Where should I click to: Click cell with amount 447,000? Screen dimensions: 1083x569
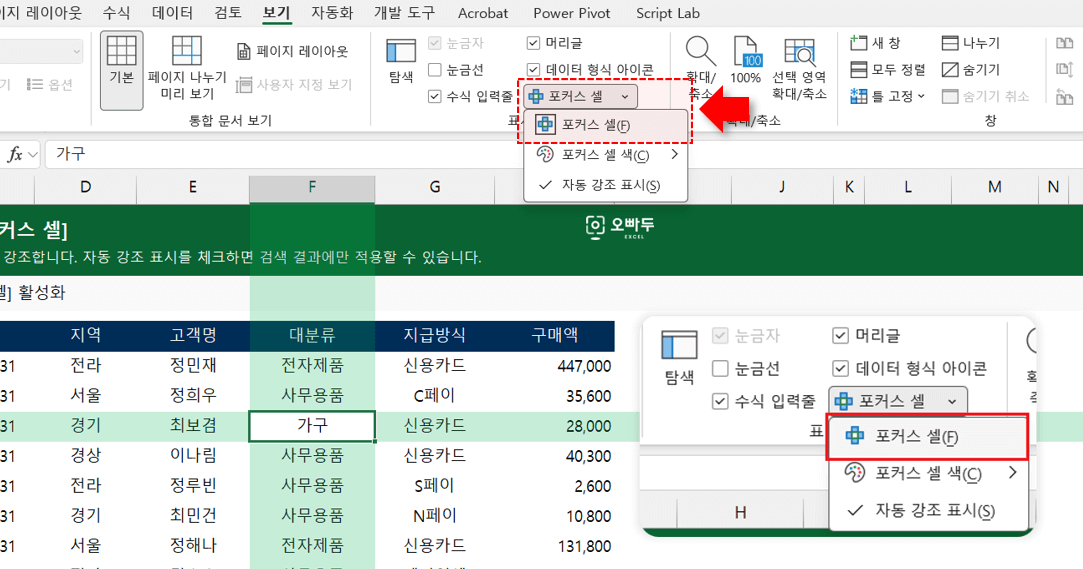tap(555, 365)
